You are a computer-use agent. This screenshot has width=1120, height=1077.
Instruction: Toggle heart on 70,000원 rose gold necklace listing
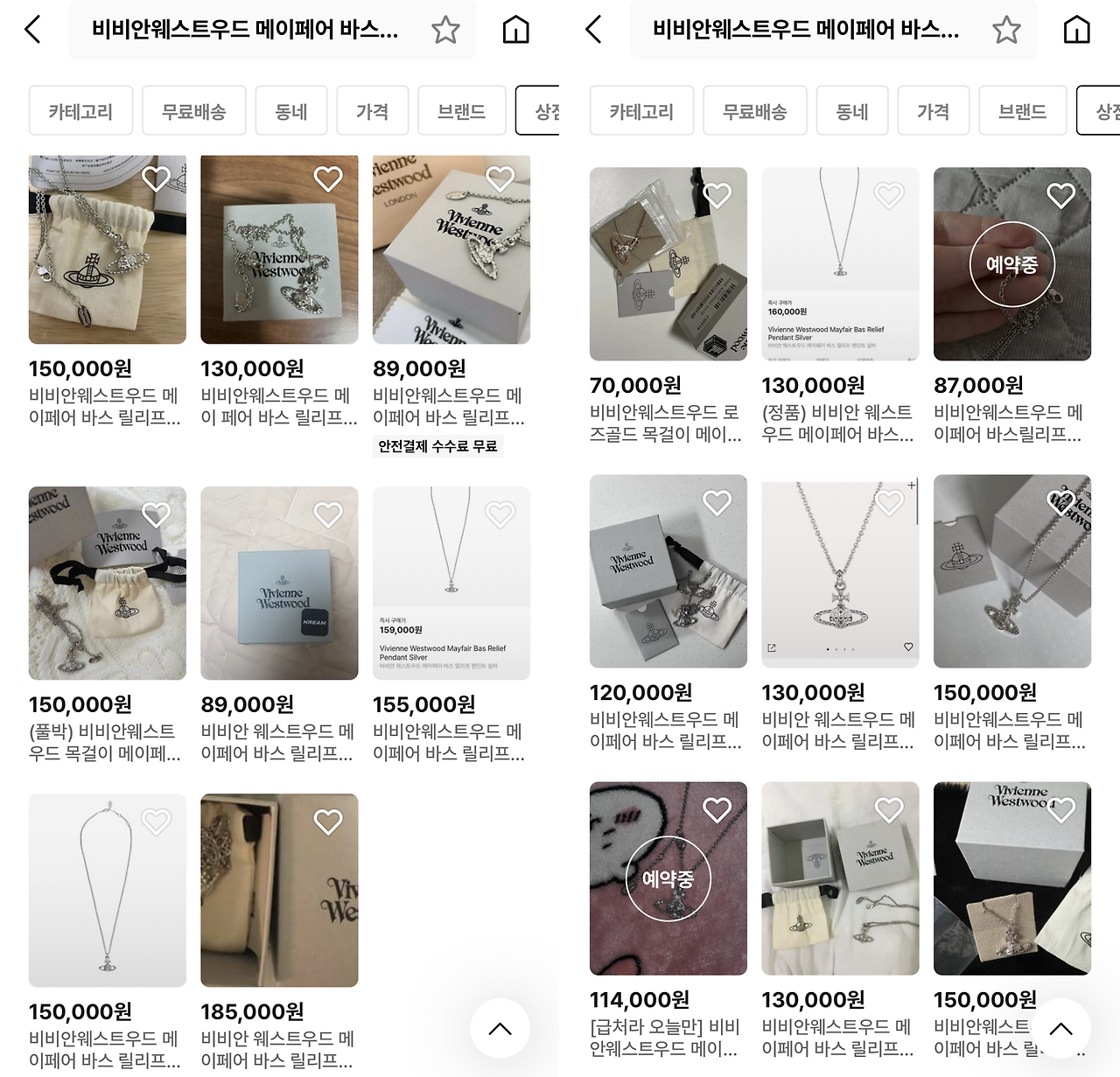point(717,194)
